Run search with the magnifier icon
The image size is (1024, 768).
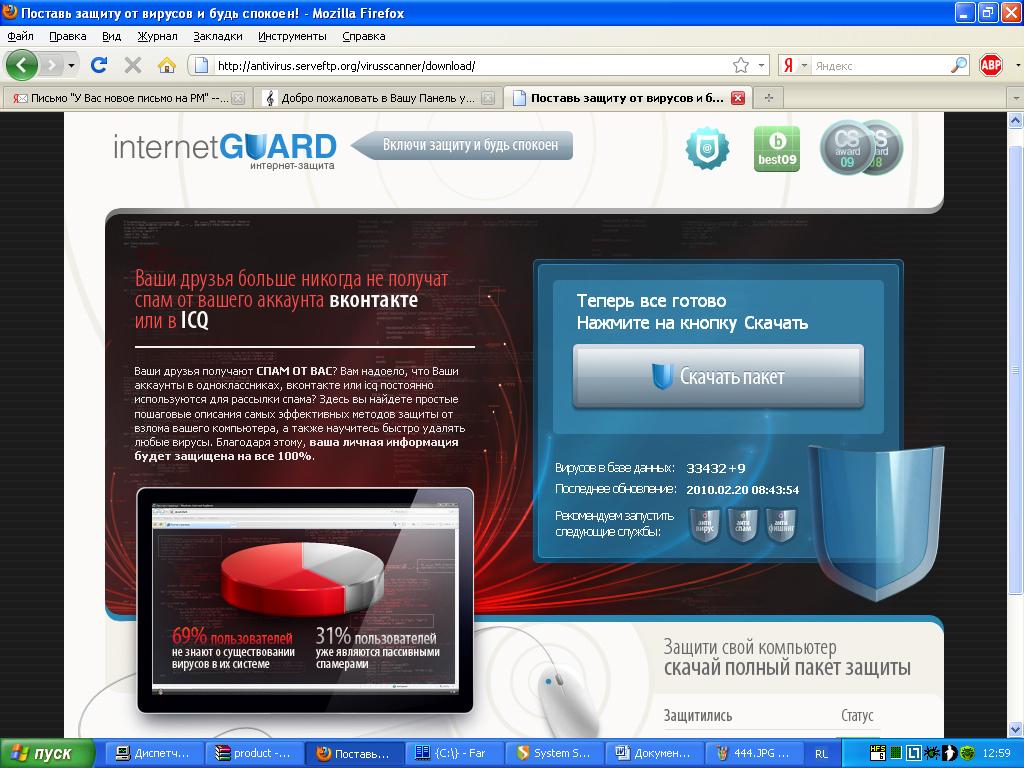(x=958, y=65)
